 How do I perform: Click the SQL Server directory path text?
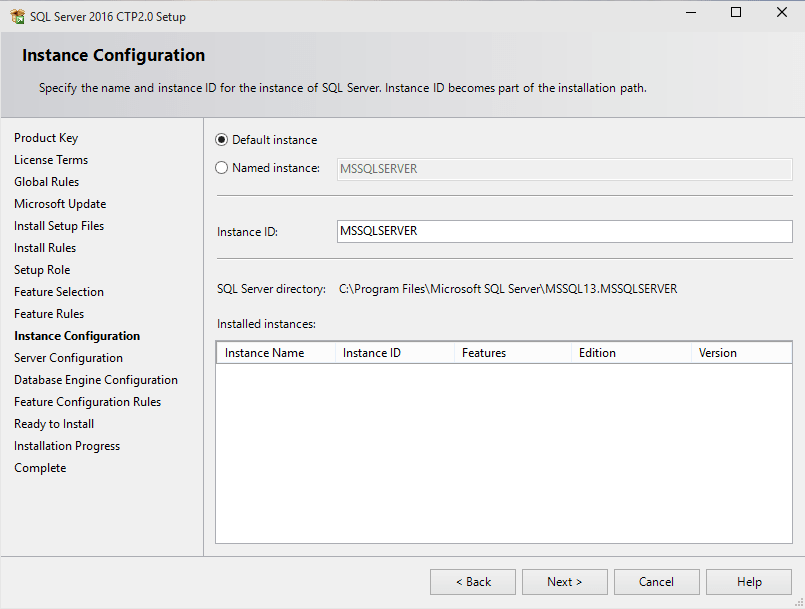pos(508,289)
